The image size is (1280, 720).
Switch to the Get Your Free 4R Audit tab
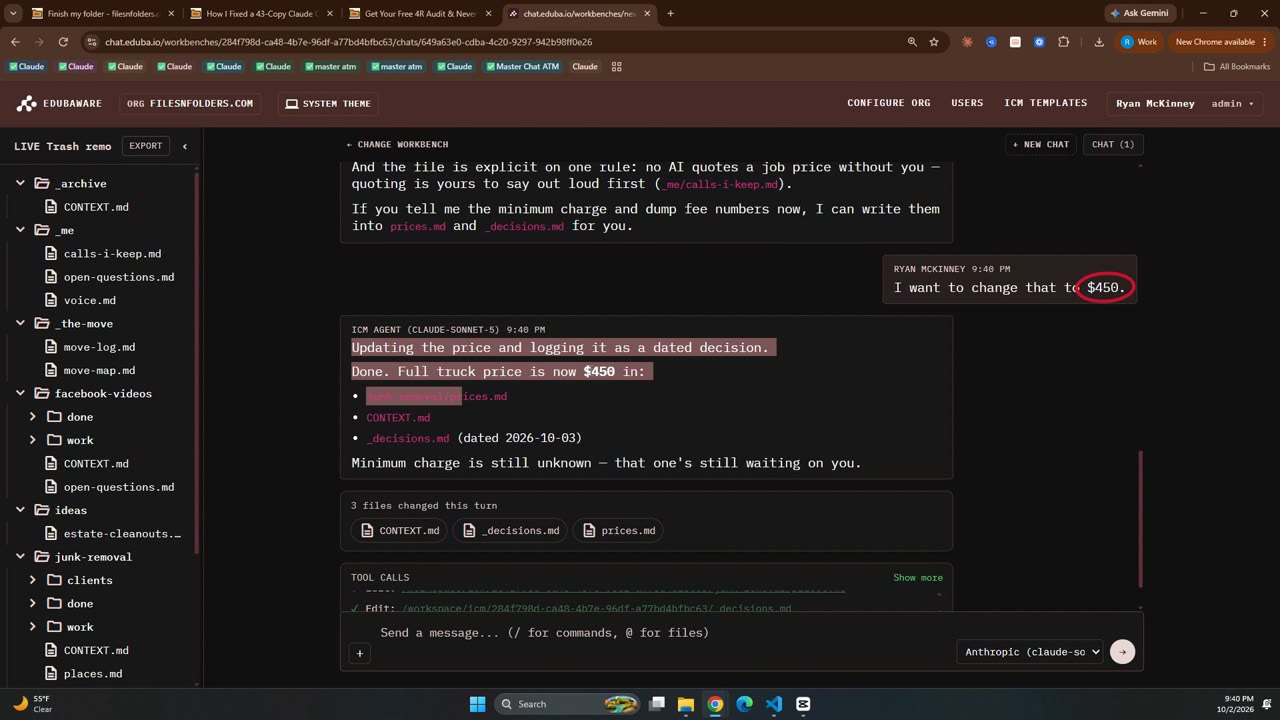[x=420, y=14]
